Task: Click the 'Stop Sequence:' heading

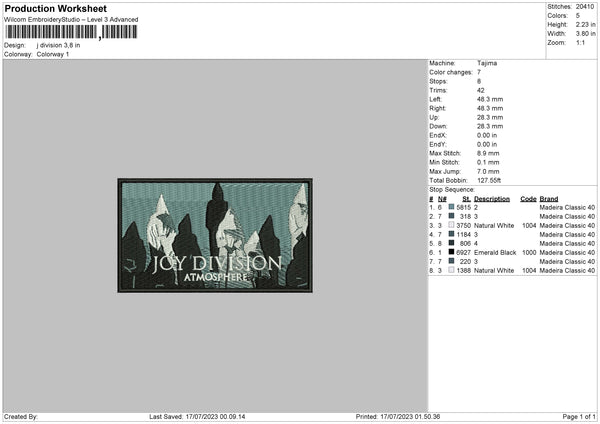Action: (452, 189)
